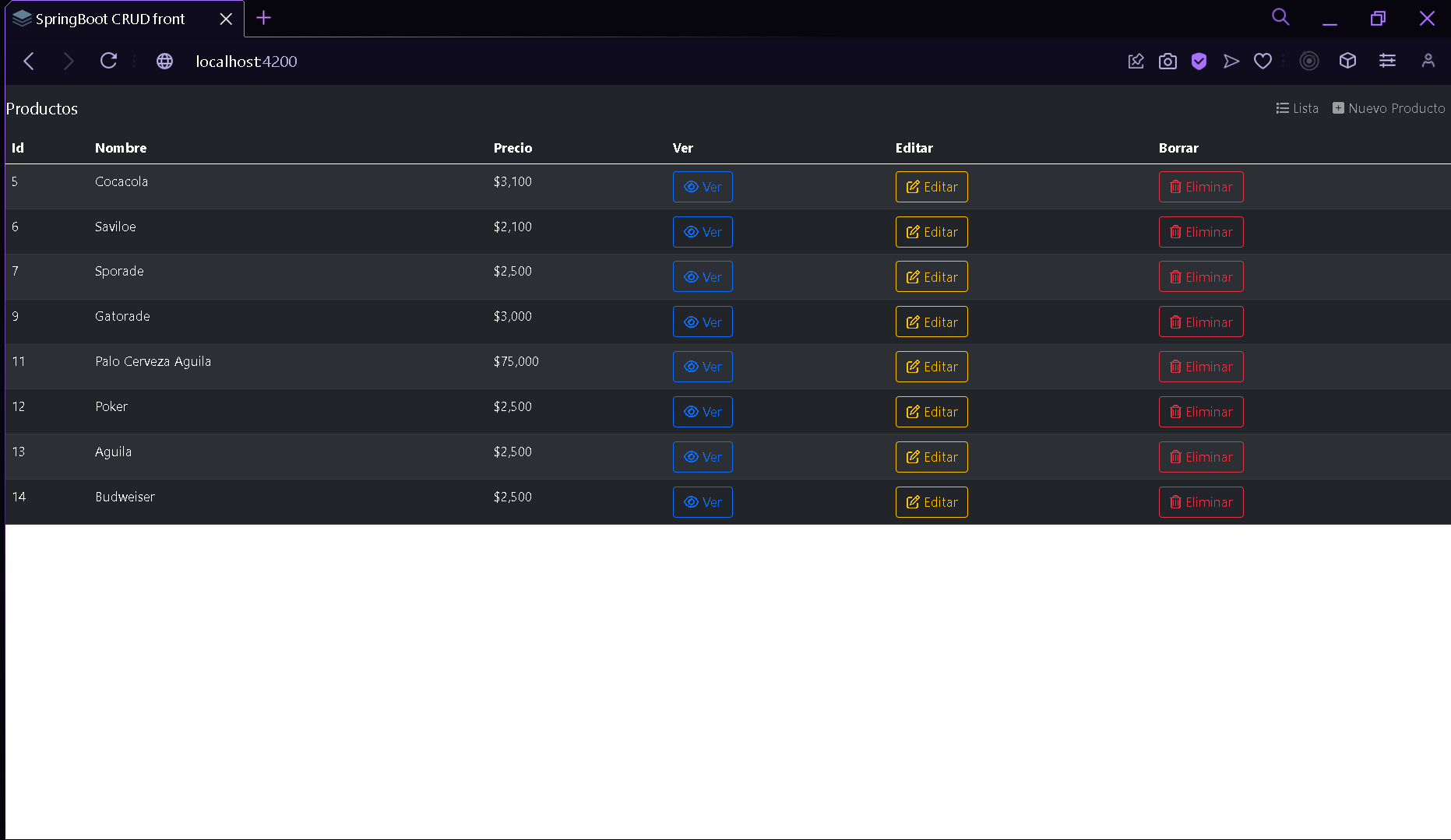This screenshot has height=840, width=1451.
Task: Click the Precio column header
Action: click(x=513, y=148)
